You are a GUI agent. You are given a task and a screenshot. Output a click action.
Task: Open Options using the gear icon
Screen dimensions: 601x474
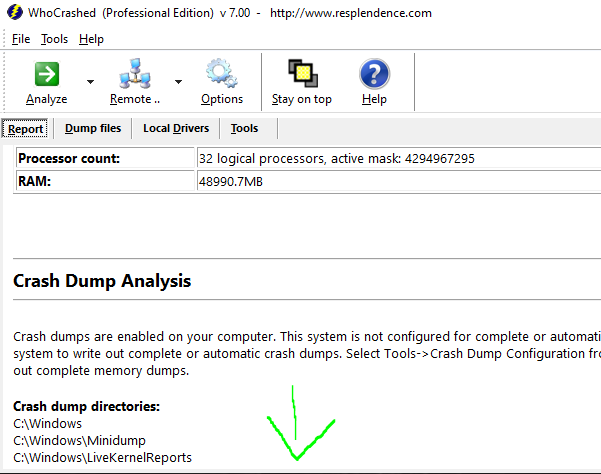tap(221, 75)
